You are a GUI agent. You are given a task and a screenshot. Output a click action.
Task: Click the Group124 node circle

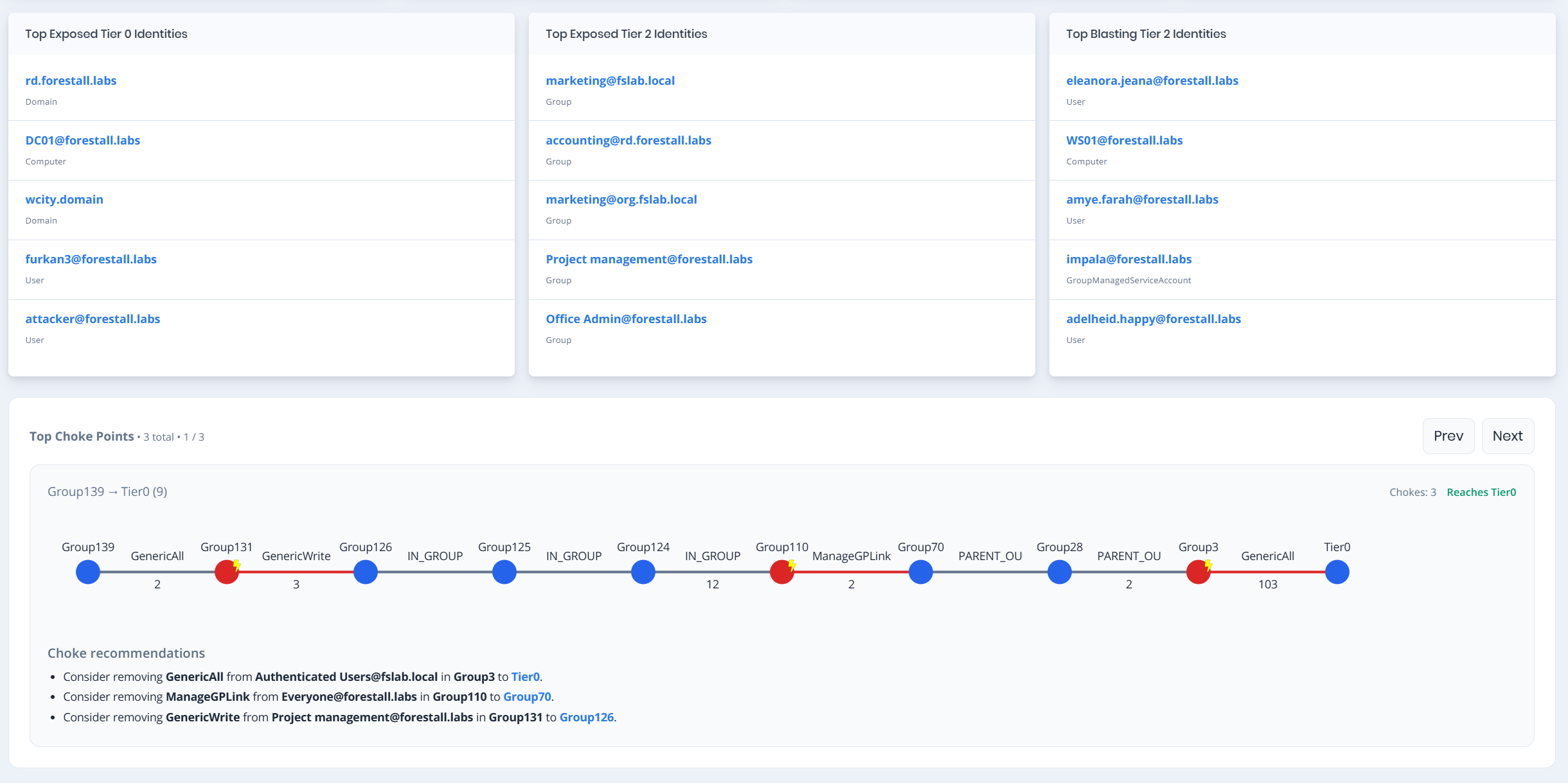coord(643,572)
